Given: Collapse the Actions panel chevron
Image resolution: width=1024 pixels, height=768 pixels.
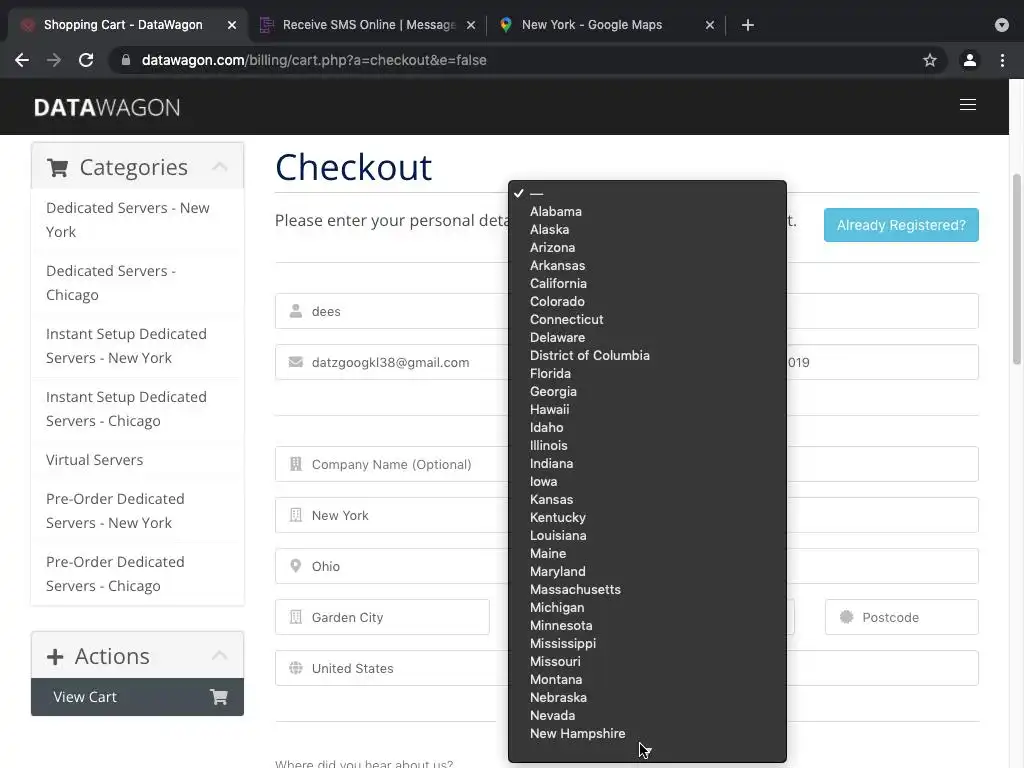Looking at the screenshot, I should (x=220, y=656).
